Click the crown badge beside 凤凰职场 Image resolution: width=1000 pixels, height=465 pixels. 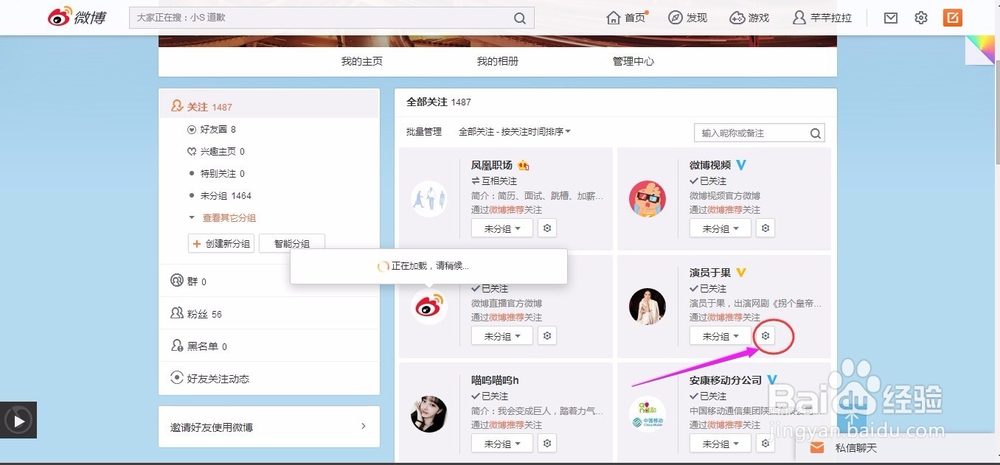(524, 165)
